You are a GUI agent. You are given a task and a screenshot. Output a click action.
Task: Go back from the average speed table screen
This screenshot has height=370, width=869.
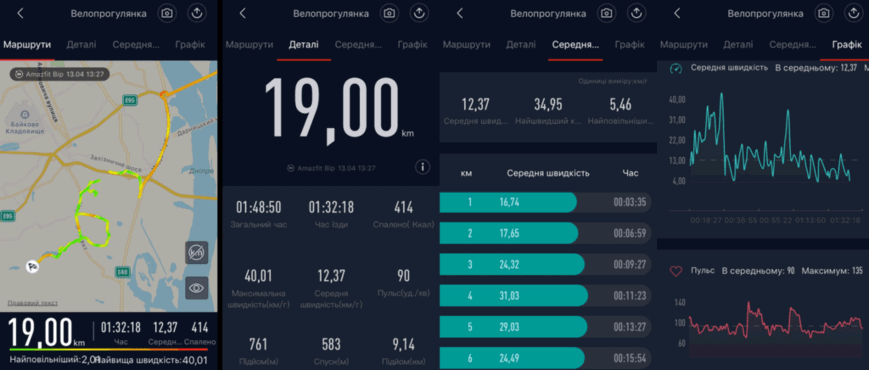pos(459,13)
